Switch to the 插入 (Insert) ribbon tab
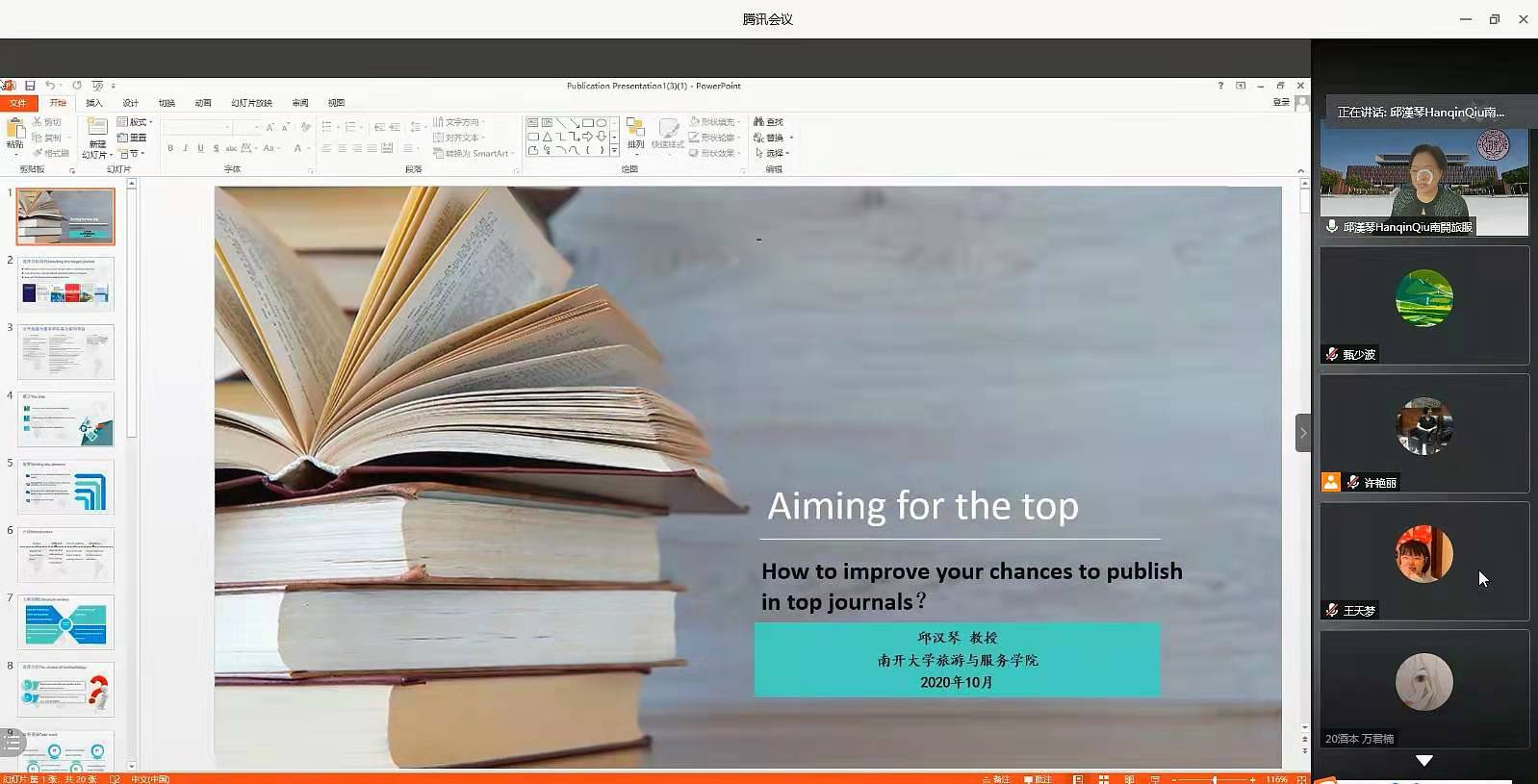This screenshot has height=784, width=1538. [93, 103]
